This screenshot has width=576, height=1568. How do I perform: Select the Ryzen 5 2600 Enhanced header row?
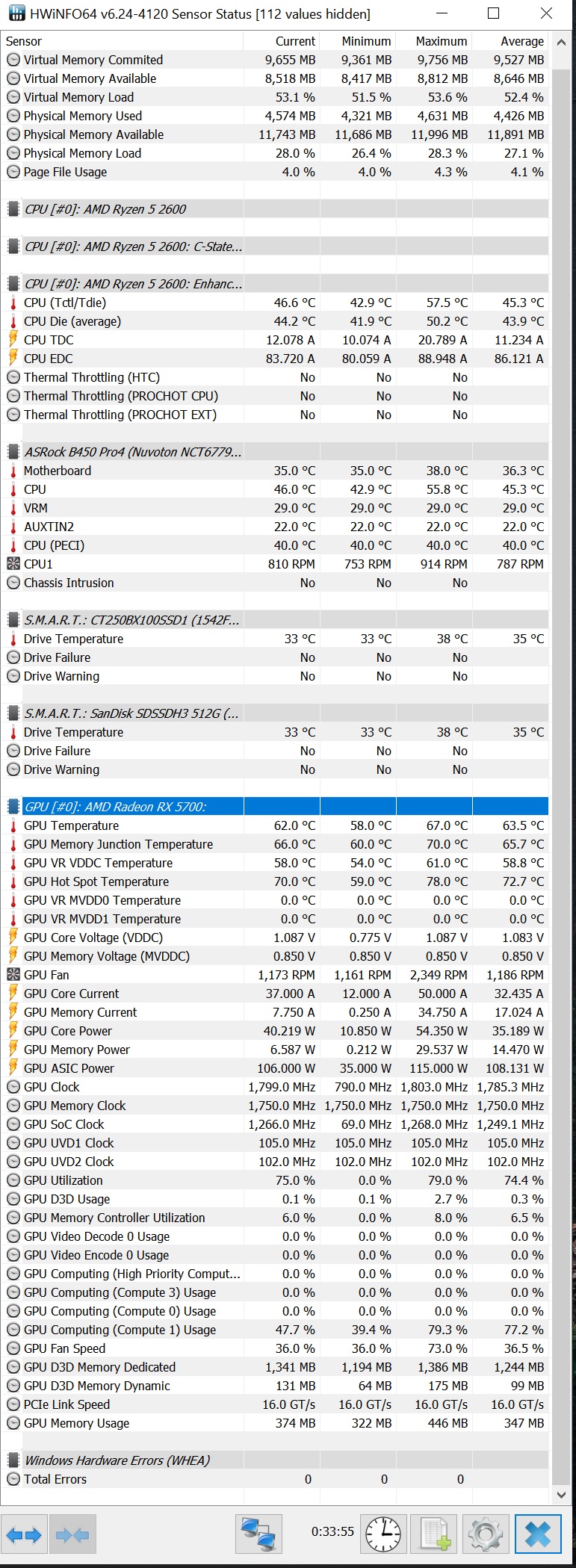tap(275, 284)
